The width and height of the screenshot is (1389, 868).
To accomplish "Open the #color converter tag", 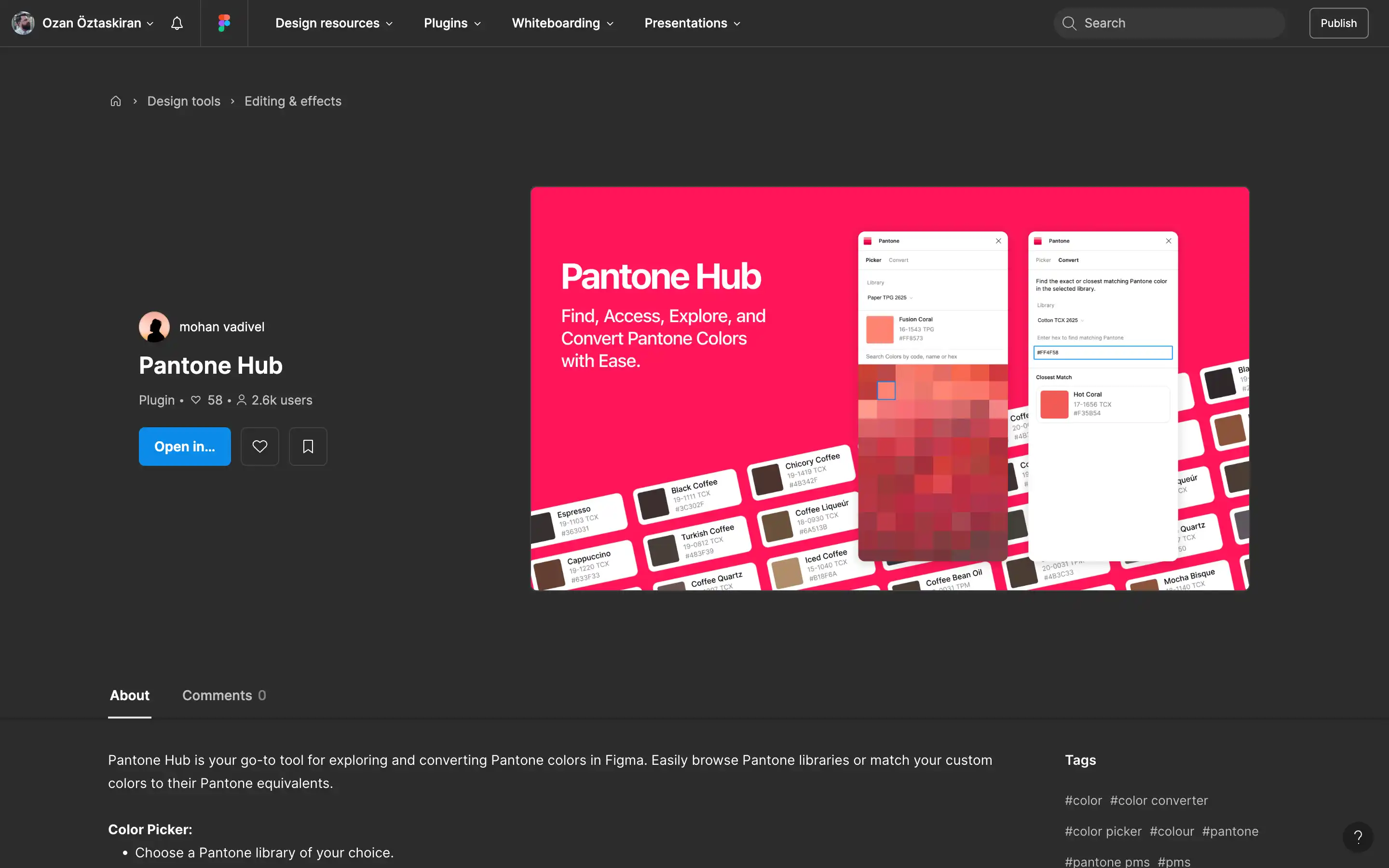I will (1159, 800).
